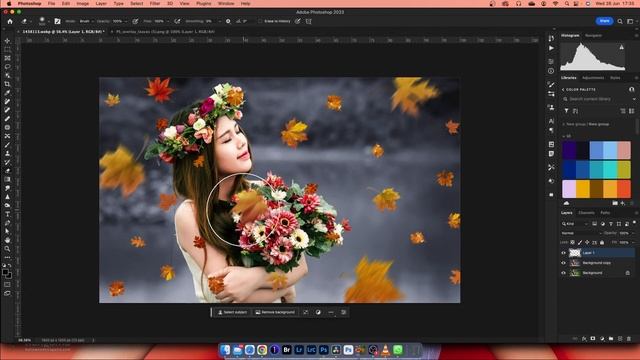Click the search current library field
The height and width of the screenshot is (360, 640).
coord(598,99)
